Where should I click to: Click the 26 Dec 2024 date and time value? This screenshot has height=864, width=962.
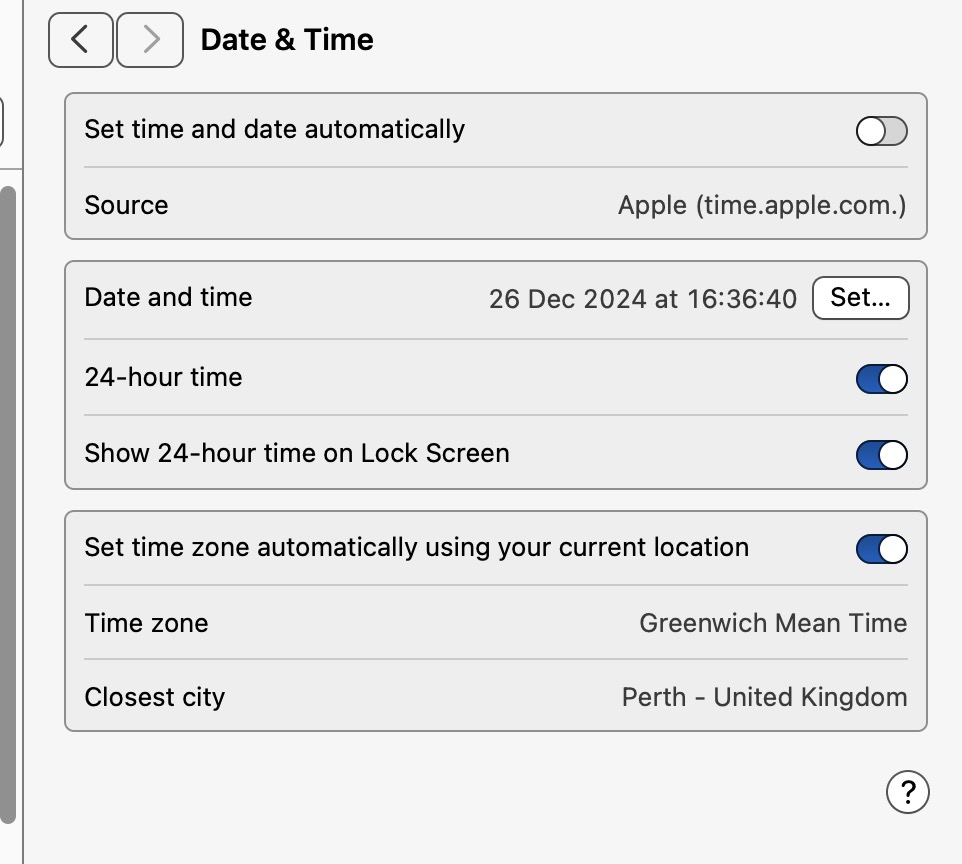[x=642, y=298]
